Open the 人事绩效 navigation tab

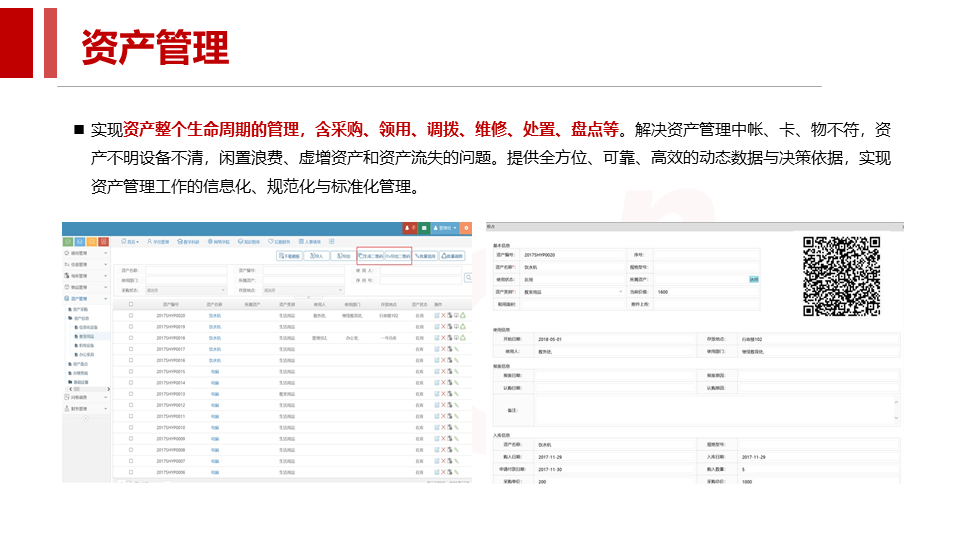pyautogui.click(x=310, y=241)
